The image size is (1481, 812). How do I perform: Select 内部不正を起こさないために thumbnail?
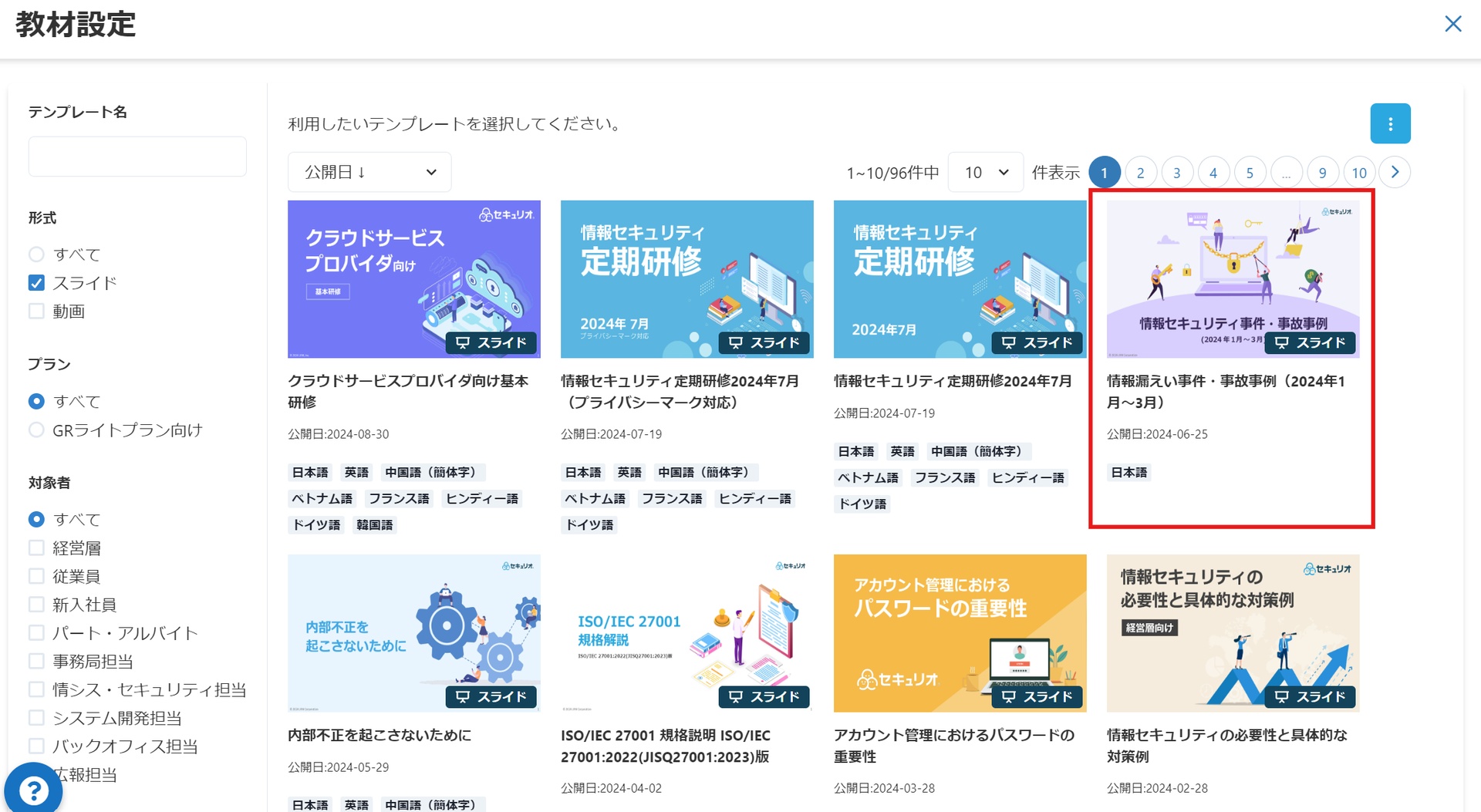click(414, 633)
